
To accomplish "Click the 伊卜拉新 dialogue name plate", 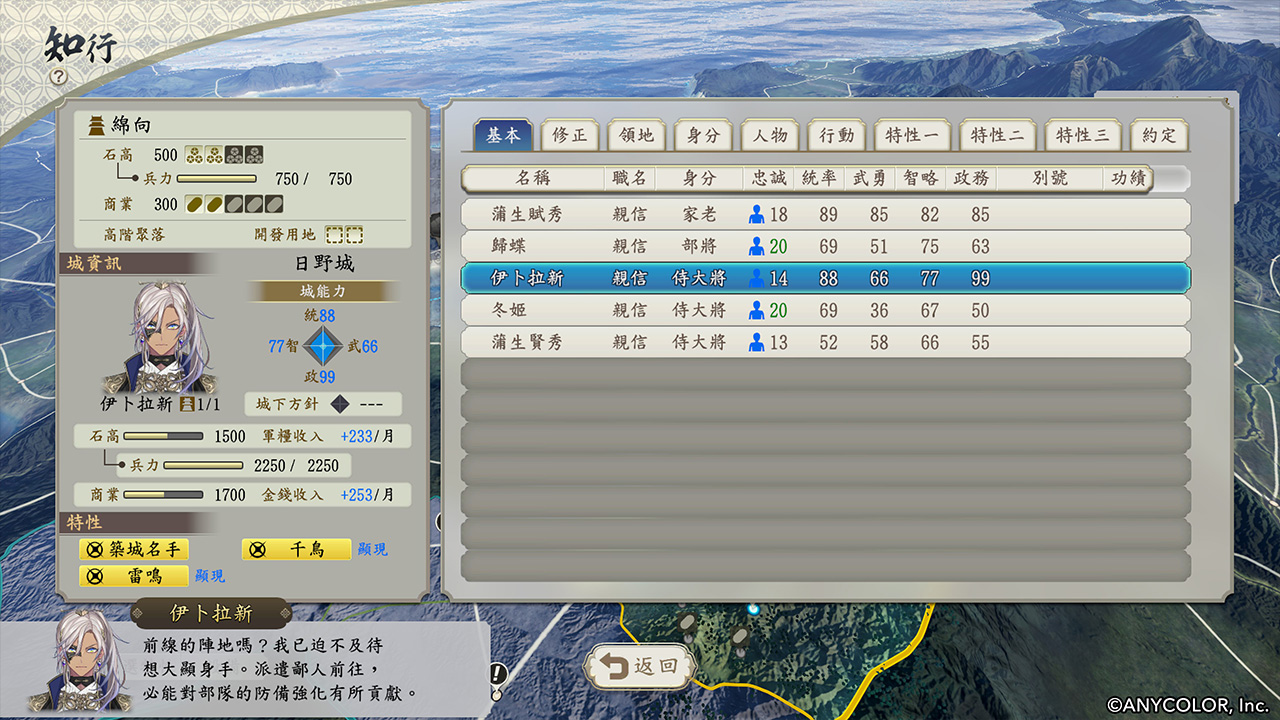I will coord(211,613).
